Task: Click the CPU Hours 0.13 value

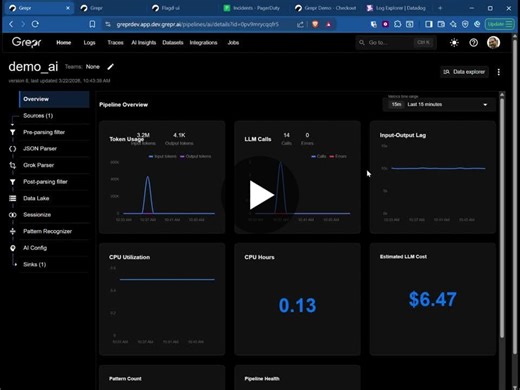Action: 297,305
